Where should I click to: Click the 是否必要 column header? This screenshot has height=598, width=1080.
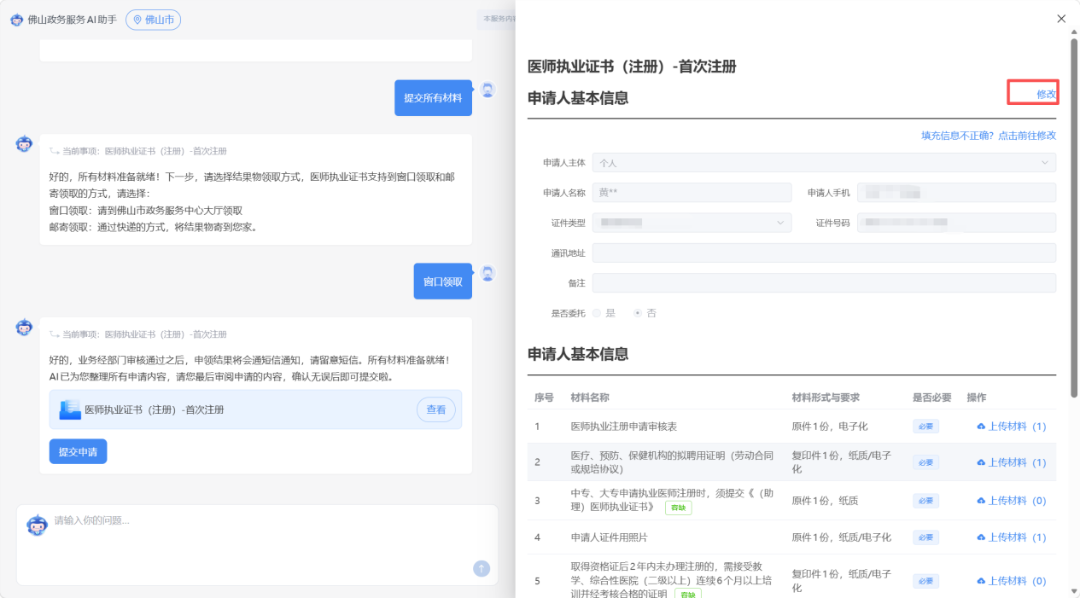point(932,398)
